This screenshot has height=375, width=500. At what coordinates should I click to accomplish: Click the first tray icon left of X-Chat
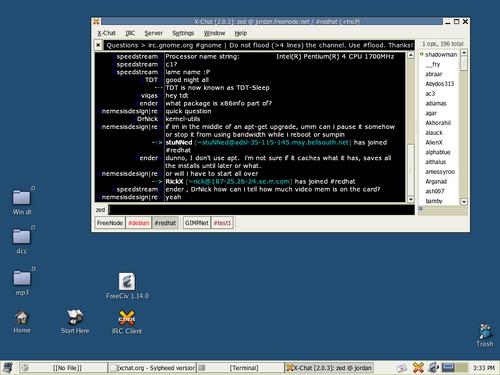coord(402,368)
